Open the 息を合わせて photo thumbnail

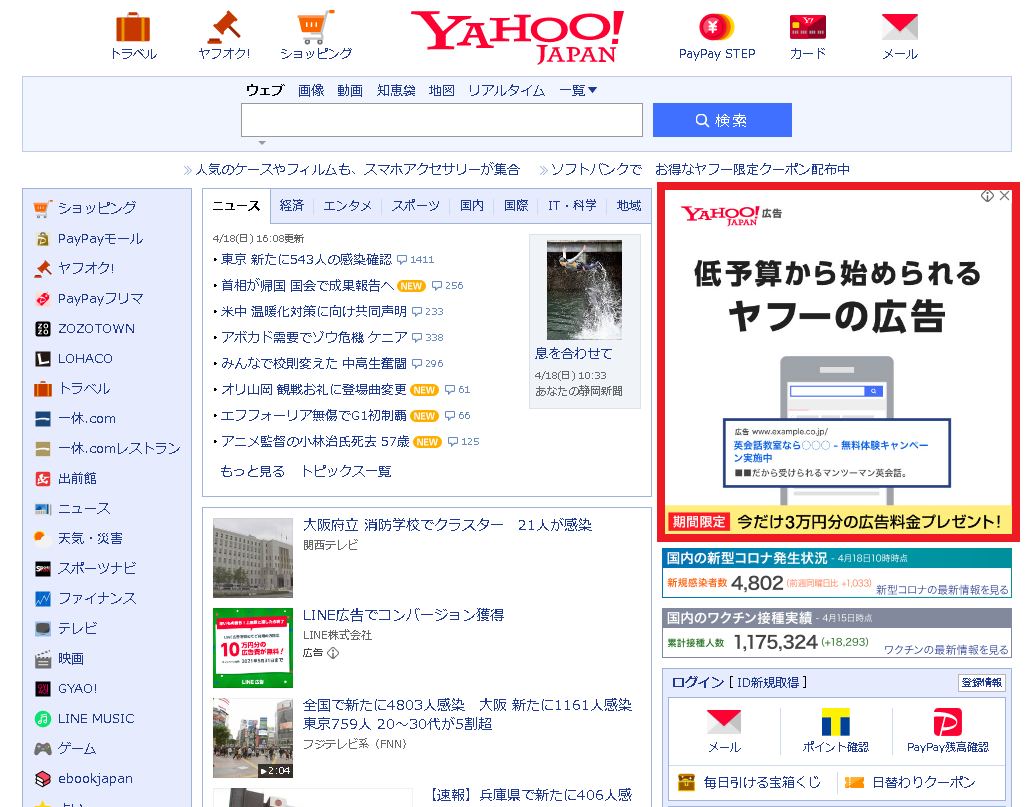tap(584, 289)
